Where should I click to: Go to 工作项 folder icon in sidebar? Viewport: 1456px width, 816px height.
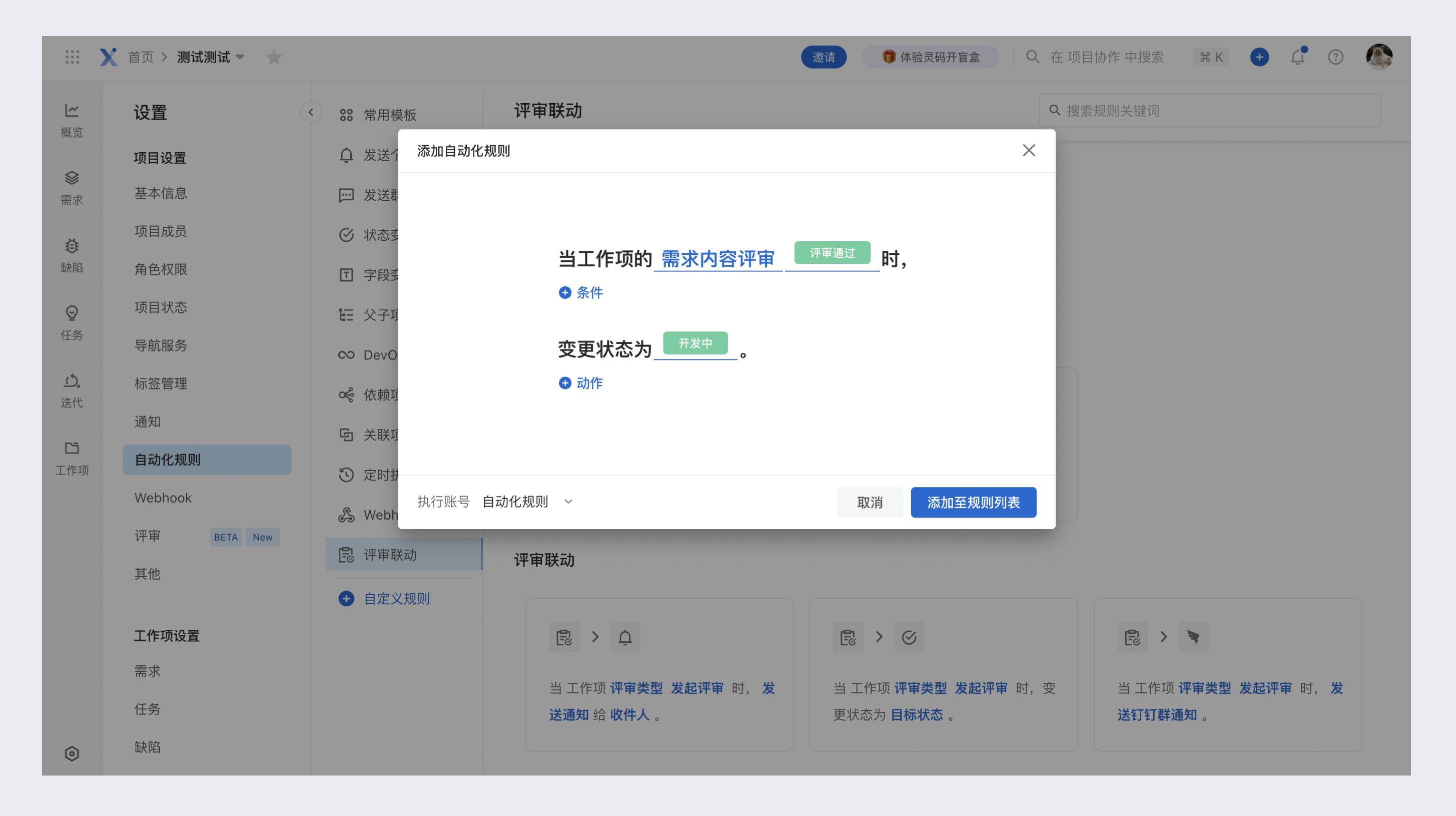point(72,459)
